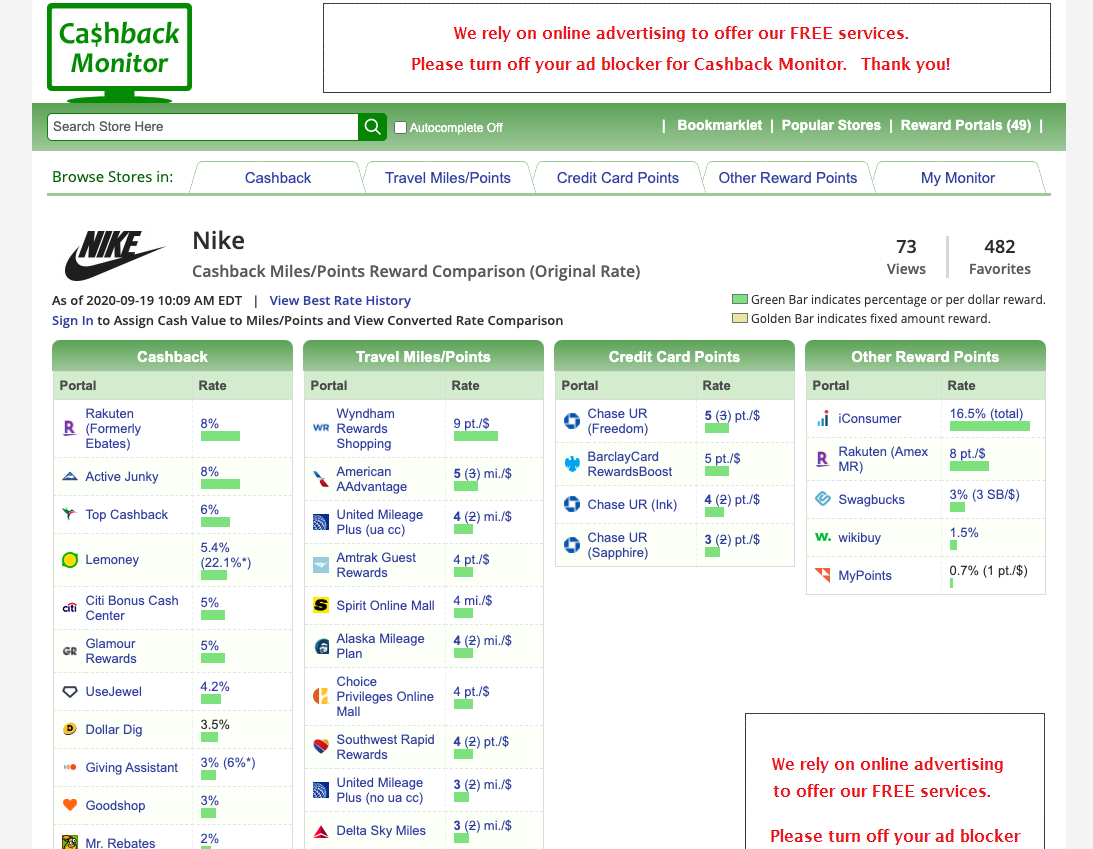Viewport: 1093px width, 849px height.
Task: Click the American AAdvantage icon
Action: pyautogui.click(x=321, y=479)
